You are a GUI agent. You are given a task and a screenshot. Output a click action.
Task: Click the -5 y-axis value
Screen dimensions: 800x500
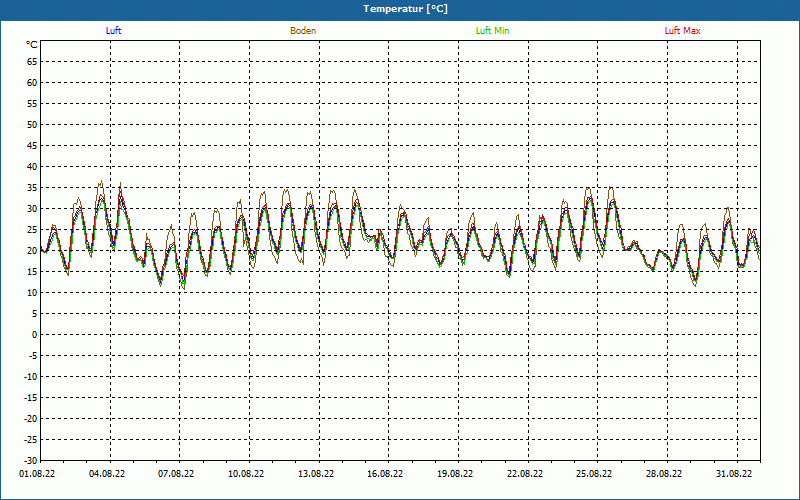[x=33, y=356]
